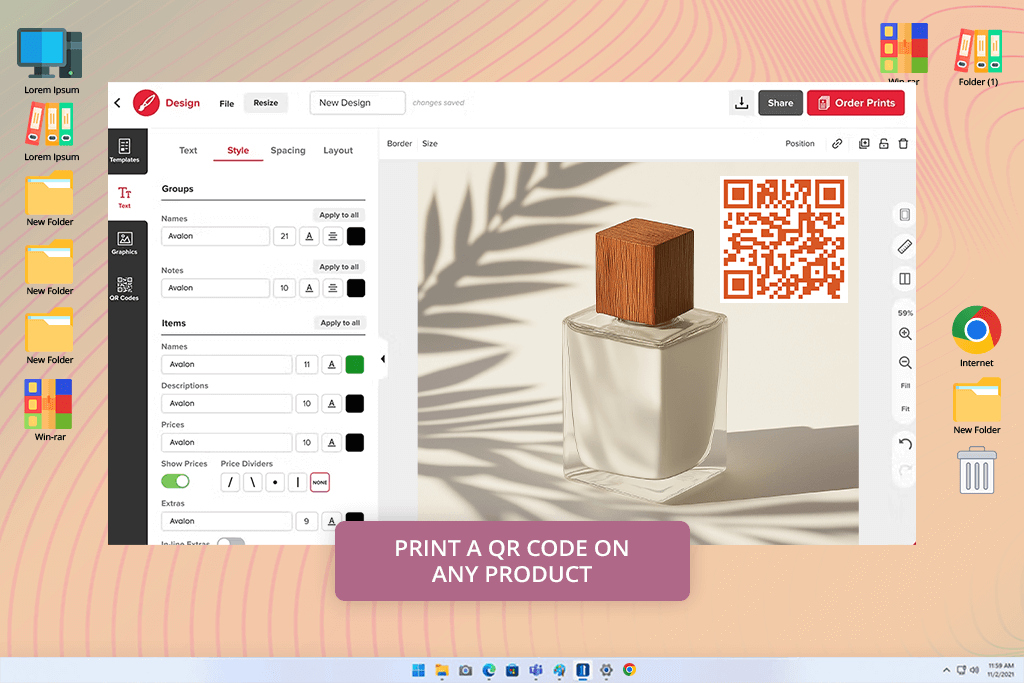Select the dot price divider

point(275,483)
